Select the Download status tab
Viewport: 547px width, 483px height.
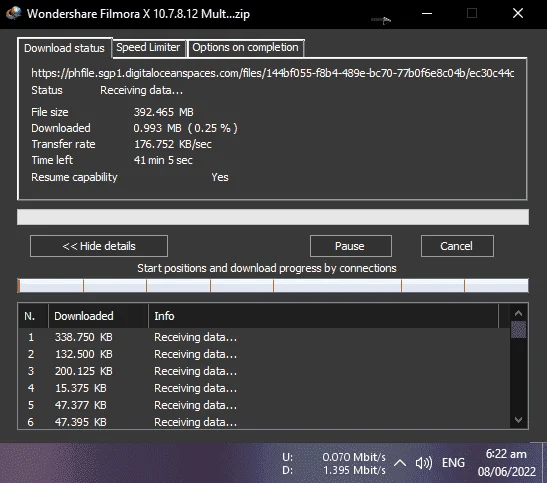[x=65, y=48]
